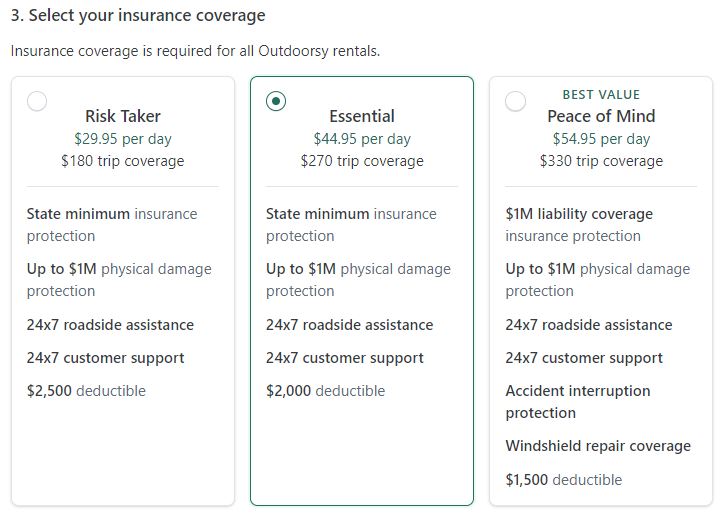Image resolution: width=722 pixels, height=519 pixels.
Task: Select the Peace of Mind radio button
Action: 515,101
